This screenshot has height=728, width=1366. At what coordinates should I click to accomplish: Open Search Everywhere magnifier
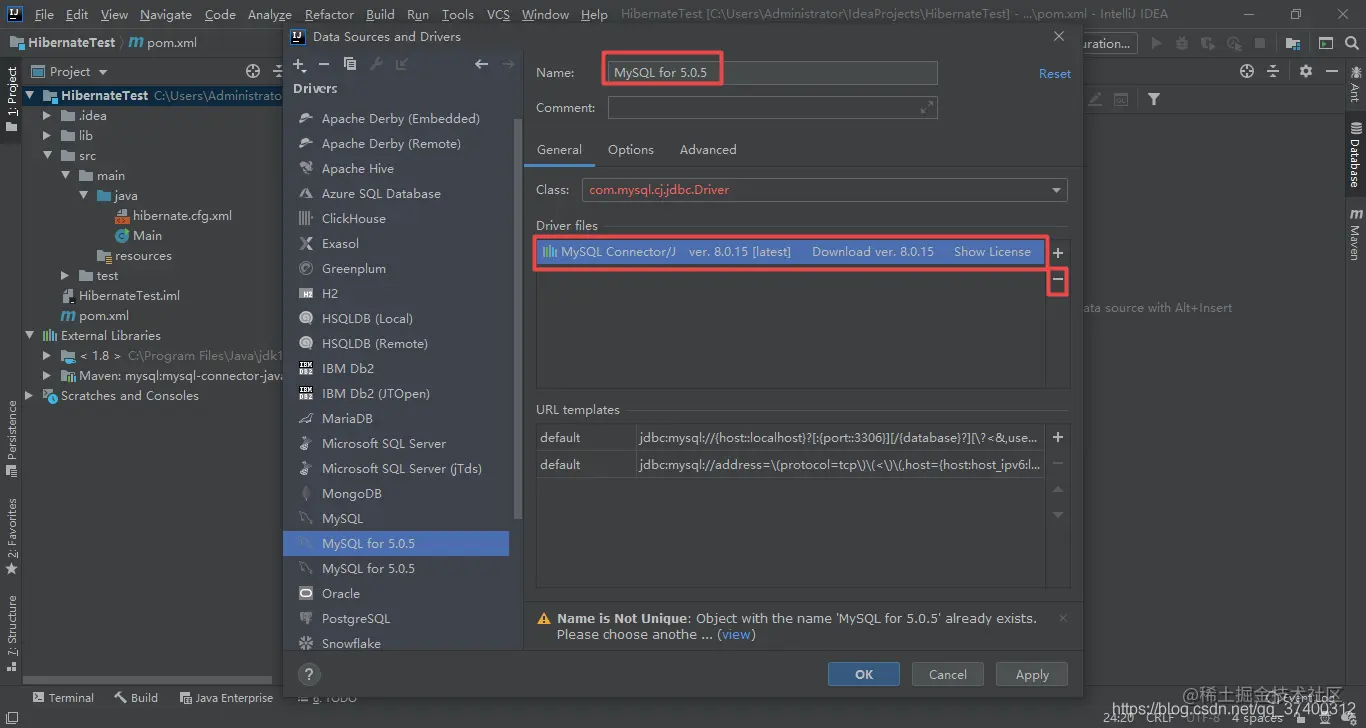[x=1351, y=43]
